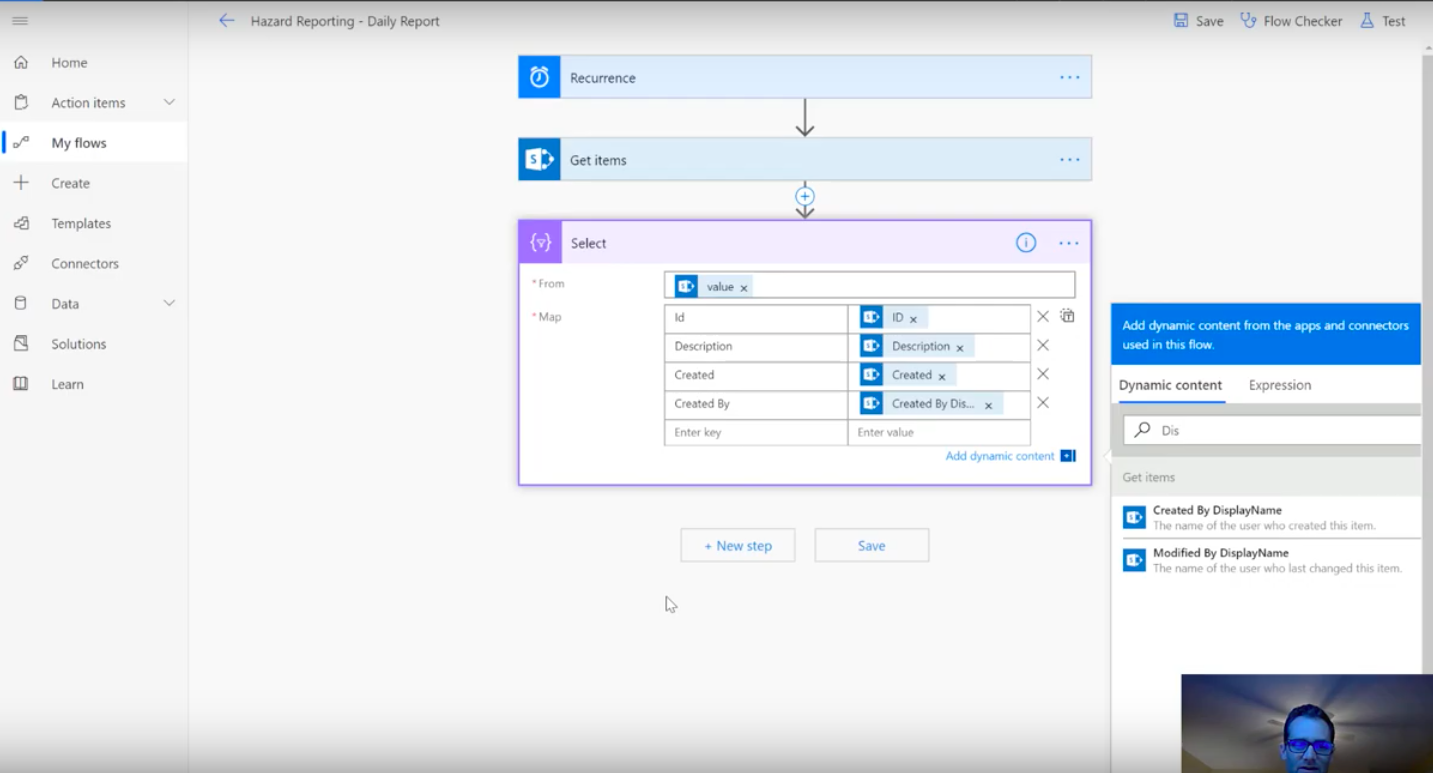
Task: Delete the Created map row
Action: tap(1043, 373)
